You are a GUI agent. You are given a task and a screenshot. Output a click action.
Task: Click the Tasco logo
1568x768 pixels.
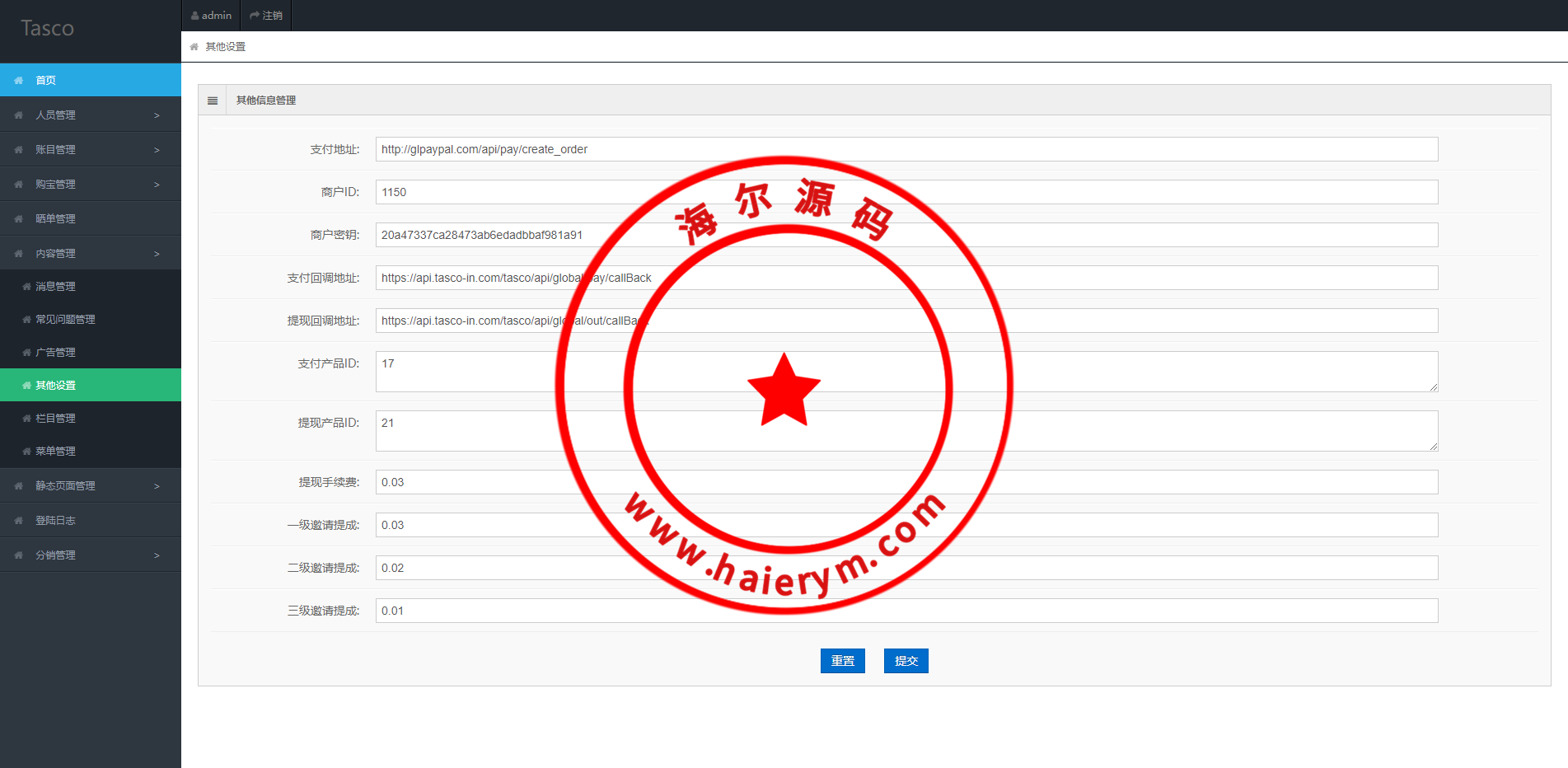click(x=47, y=28)
